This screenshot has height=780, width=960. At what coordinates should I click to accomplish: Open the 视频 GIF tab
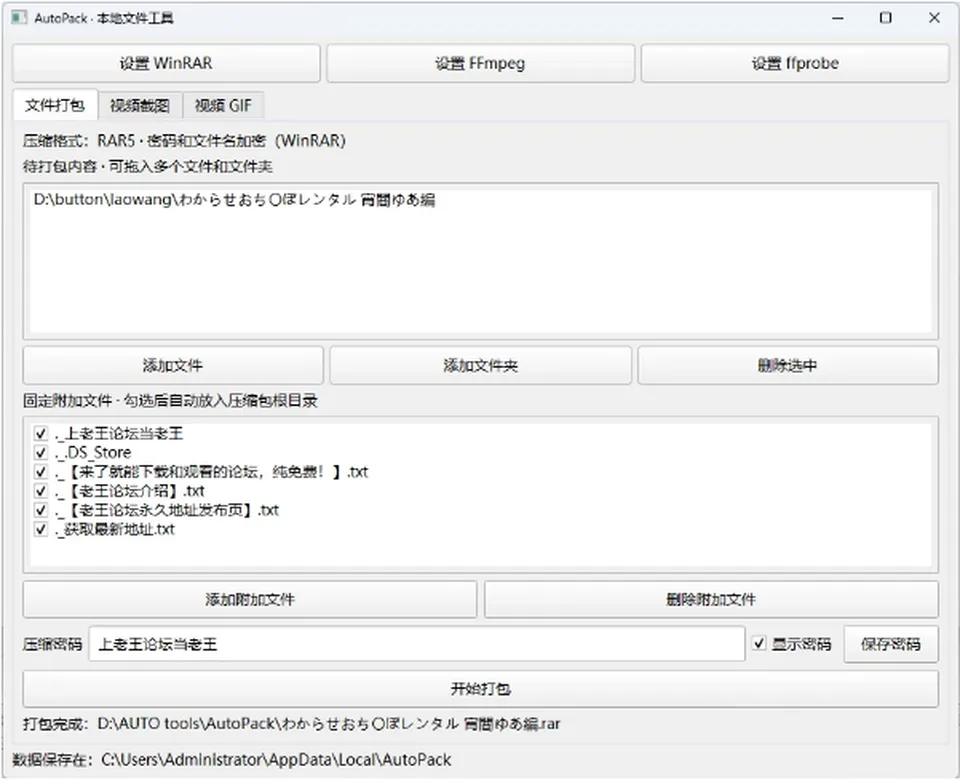(223, 106)
